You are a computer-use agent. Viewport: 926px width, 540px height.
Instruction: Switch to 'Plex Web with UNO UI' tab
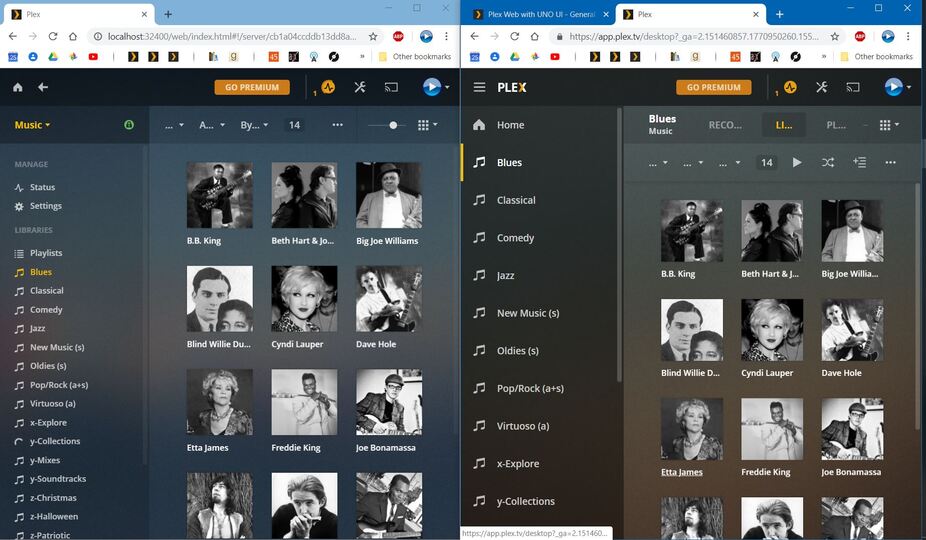540,14
